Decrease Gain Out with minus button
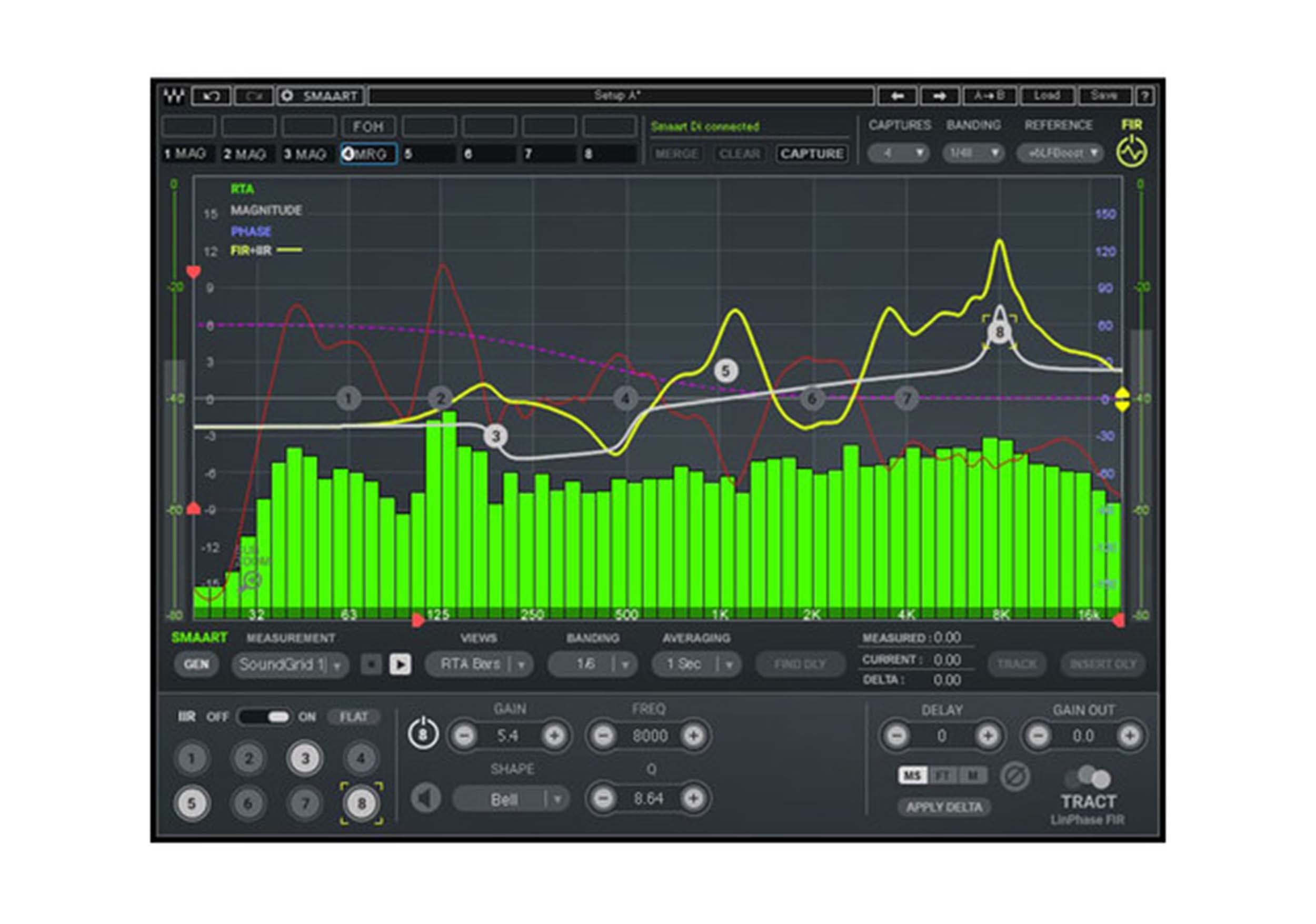Viewport: 1316px width, 924px height. [x=1039, y=736]
